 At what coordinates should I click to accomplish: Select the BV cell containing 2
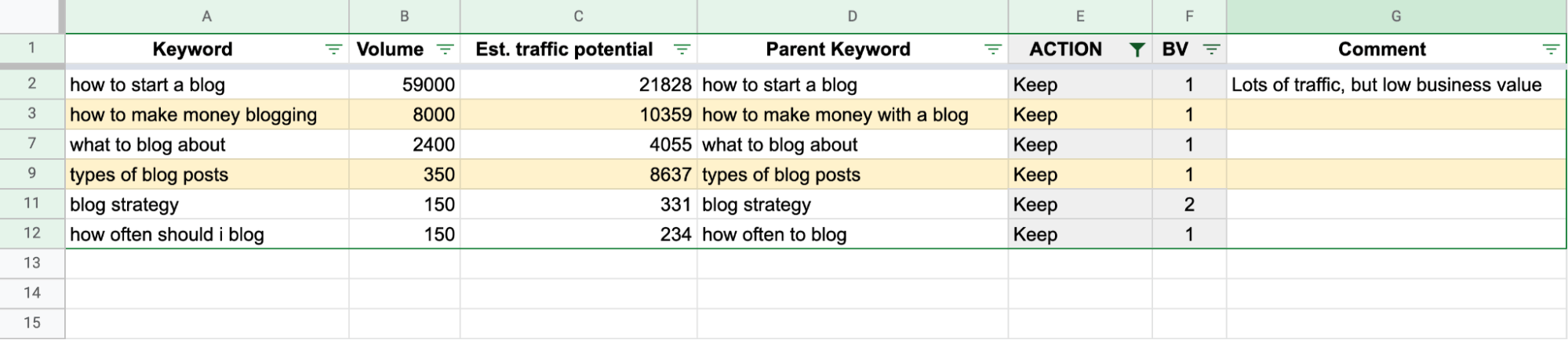[x=1189, y=204]
